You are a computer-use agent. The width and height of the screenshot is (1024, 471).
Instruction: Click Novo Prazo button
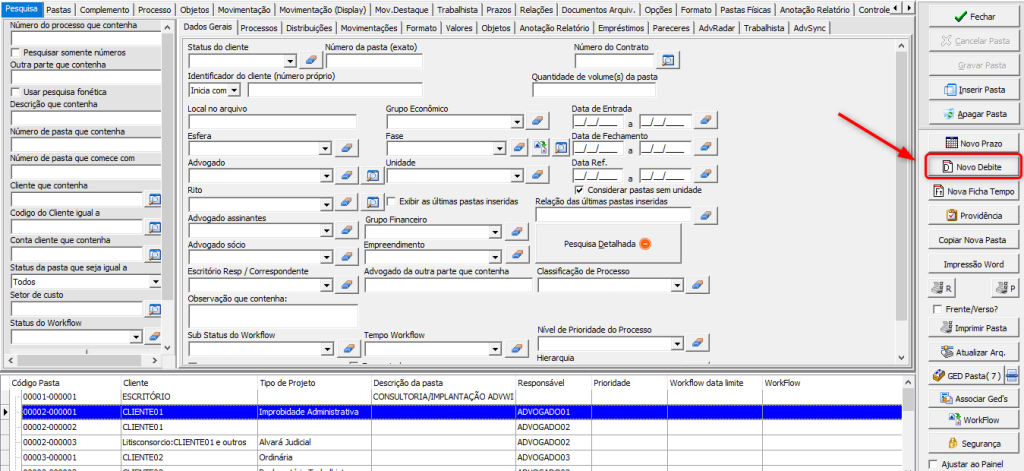[x=974, y=143]
